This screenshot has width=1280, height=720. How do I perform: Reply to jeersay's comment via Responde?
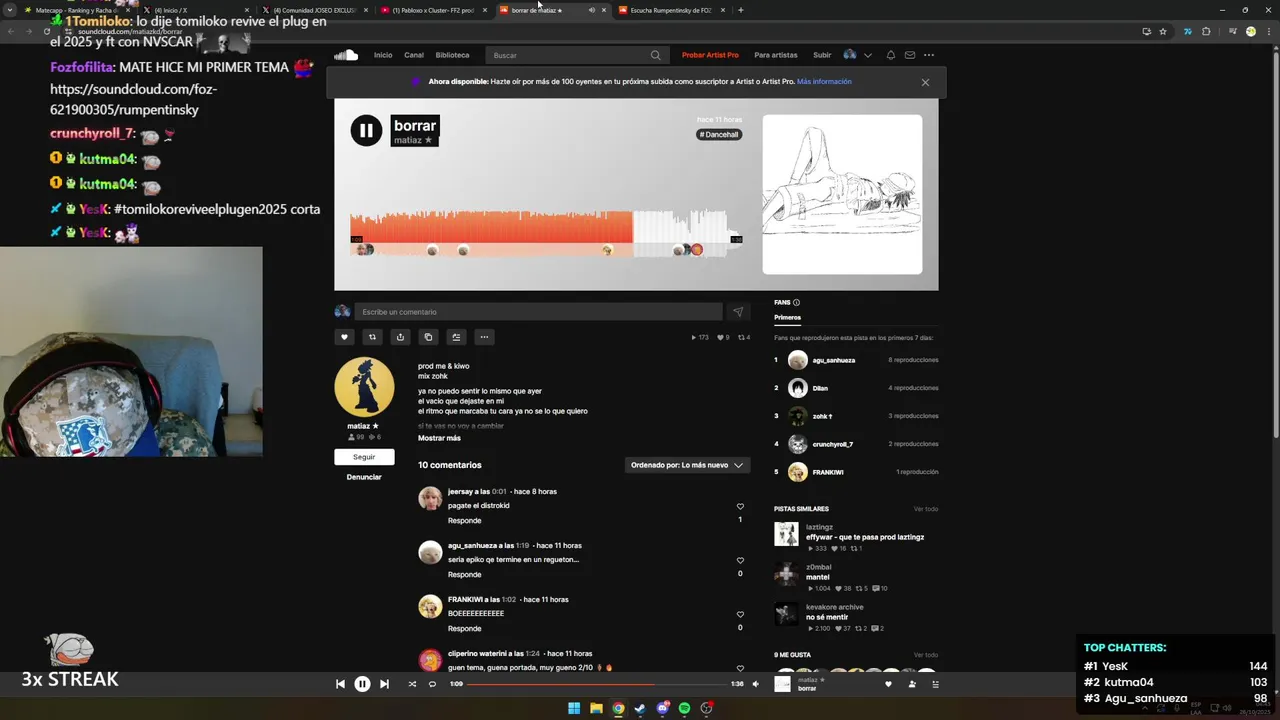click(x=464, y=520)
